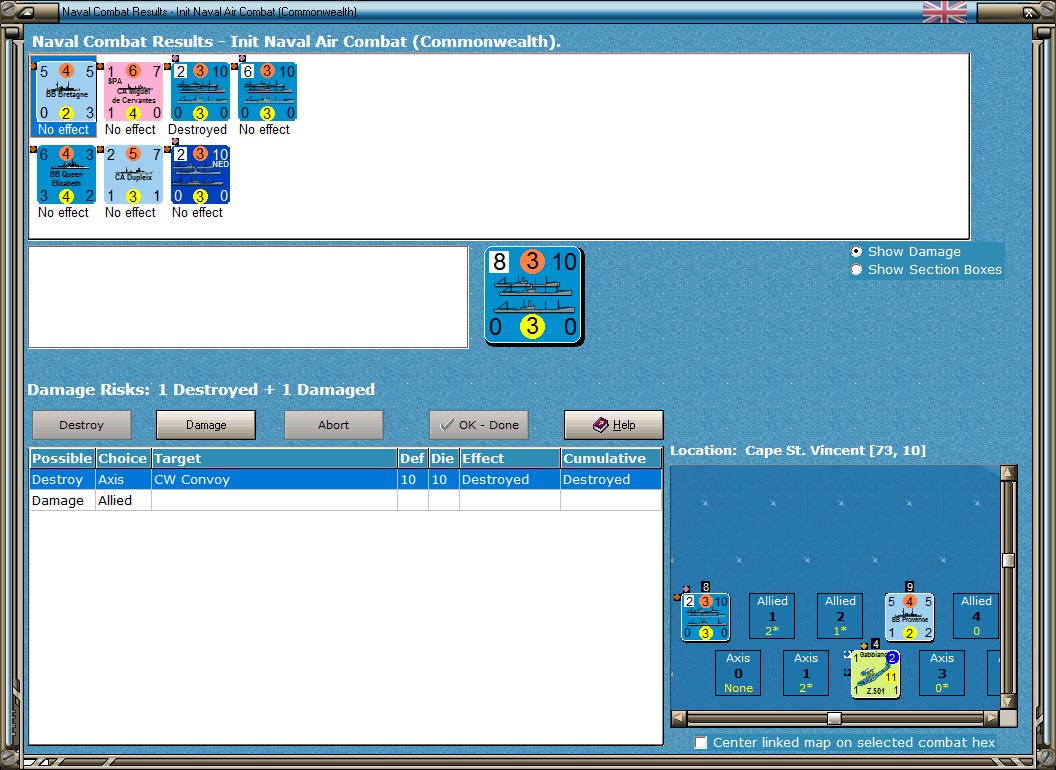Image resolution: width=1056 pixels, height=770 pixels.
Task: Select the convoy counter marked Destroyed
Action: [x=200, y=92]
